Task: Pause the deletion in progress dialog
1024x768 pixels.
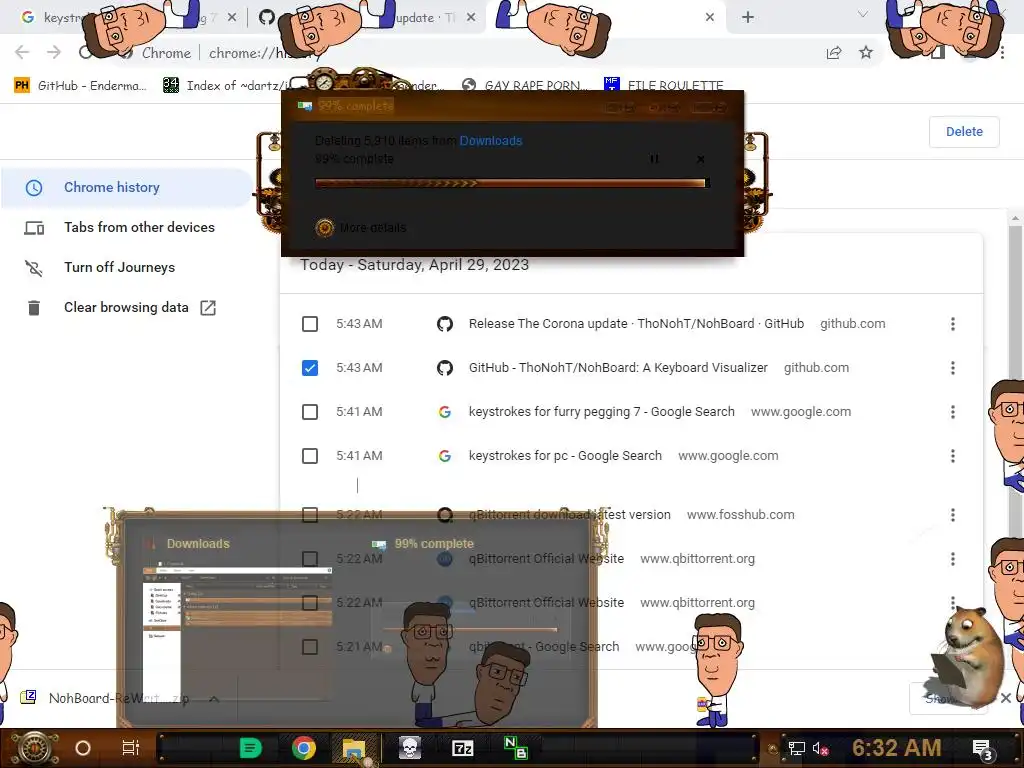Action: point(654,159)
